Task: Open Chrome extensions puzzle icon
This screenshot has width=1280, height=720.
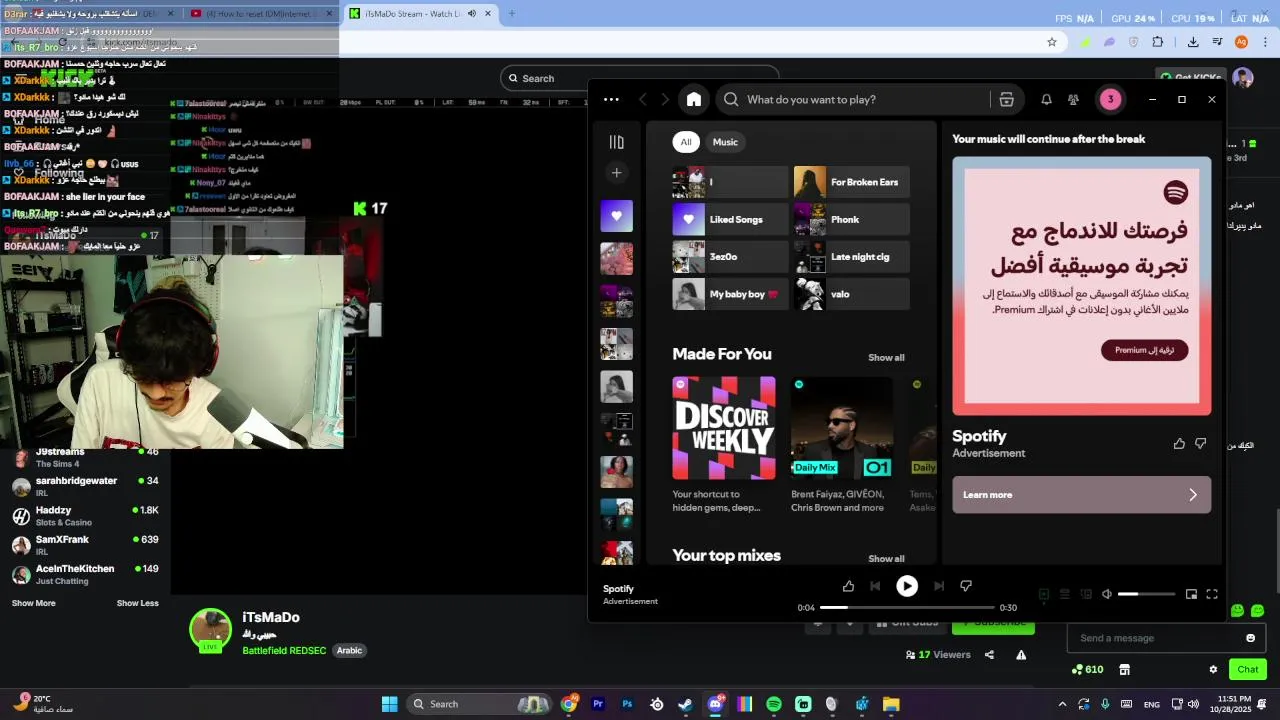Action: pos(1157,42)
